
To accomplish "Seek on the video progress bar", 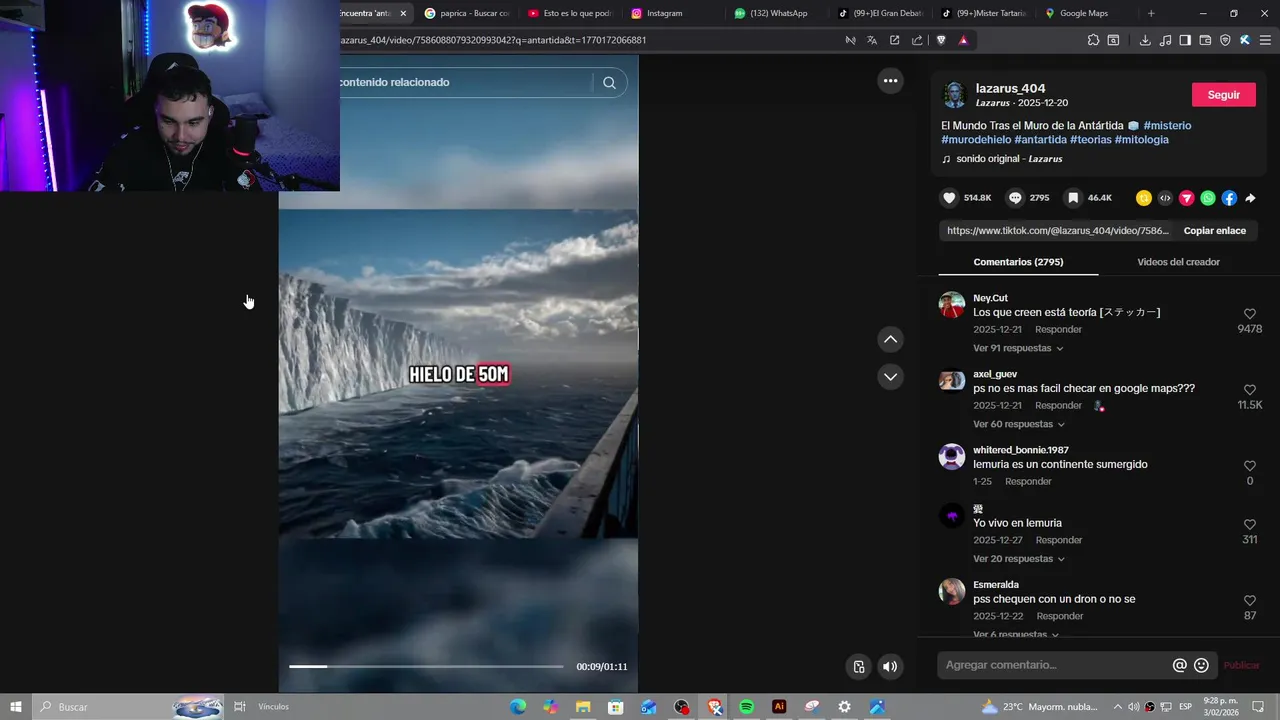I will 426,666.
